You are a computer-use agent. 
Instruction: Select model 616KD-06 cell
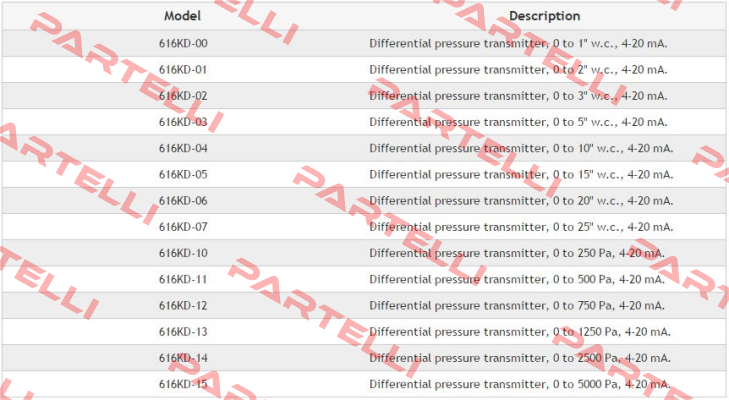183,200
